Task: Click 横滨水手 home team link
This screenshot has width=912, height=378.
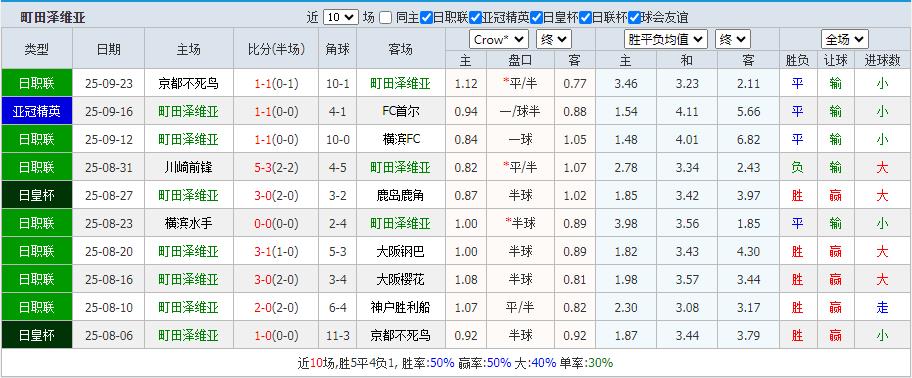Action: coord(188,223)
